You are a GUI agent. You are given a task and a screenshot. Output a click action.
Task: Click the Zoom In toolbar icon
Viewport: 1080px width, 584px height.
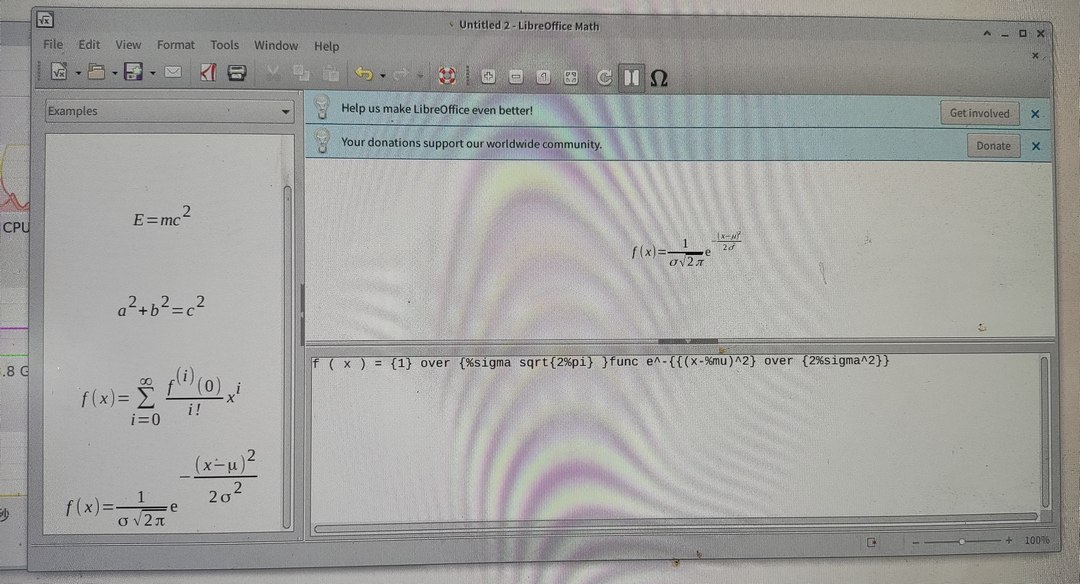pyautogui.click(x=489, y=76)
